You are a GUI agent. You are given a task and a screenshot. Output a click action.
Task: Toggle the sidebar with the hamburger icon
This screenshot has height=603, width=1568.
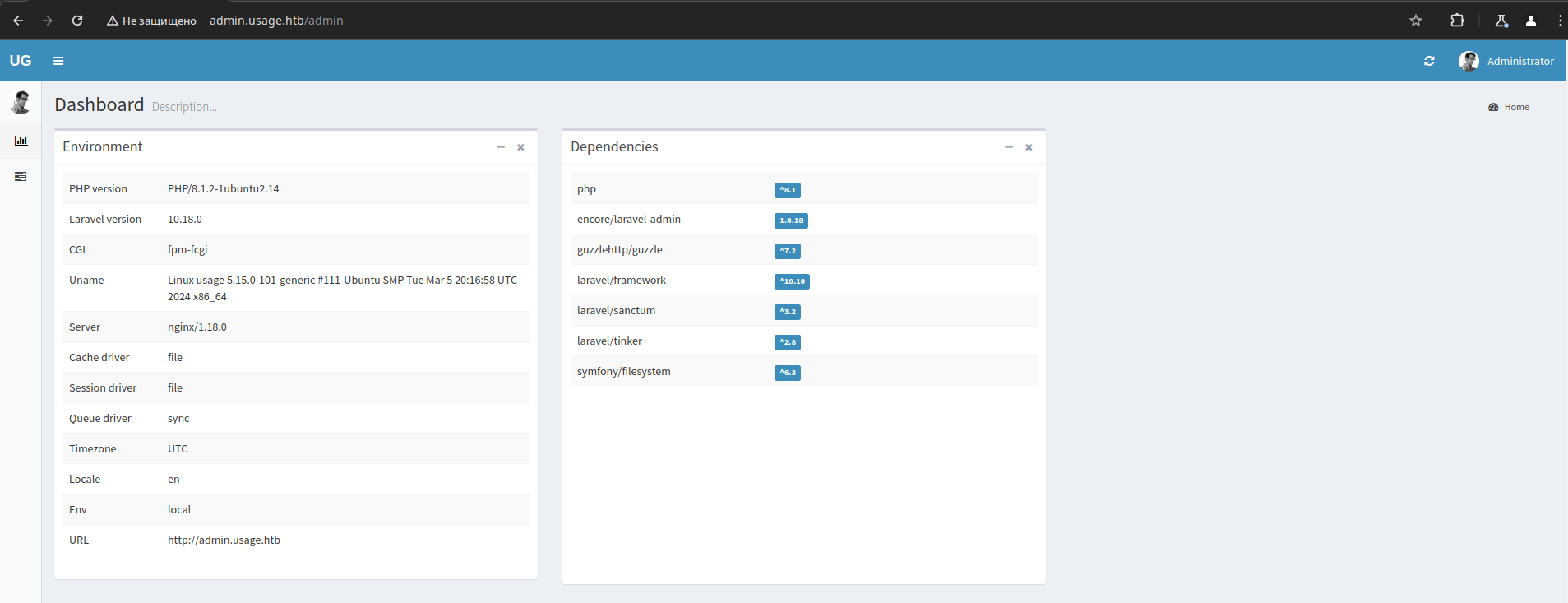tap(58, 61)
